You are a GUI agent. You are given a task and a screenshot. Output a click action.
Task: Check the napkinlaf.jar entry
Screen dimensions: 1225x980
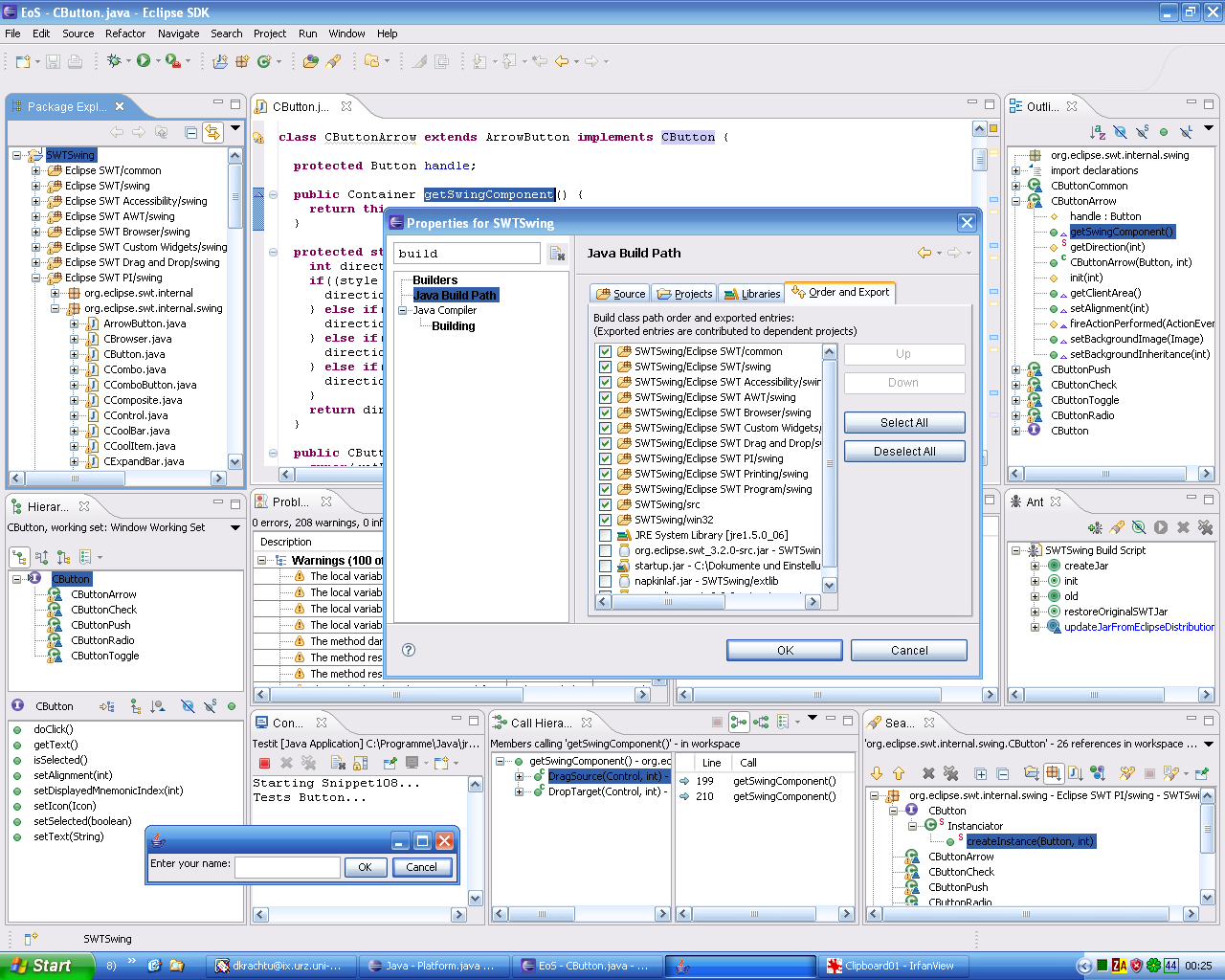tap(605, 581)
